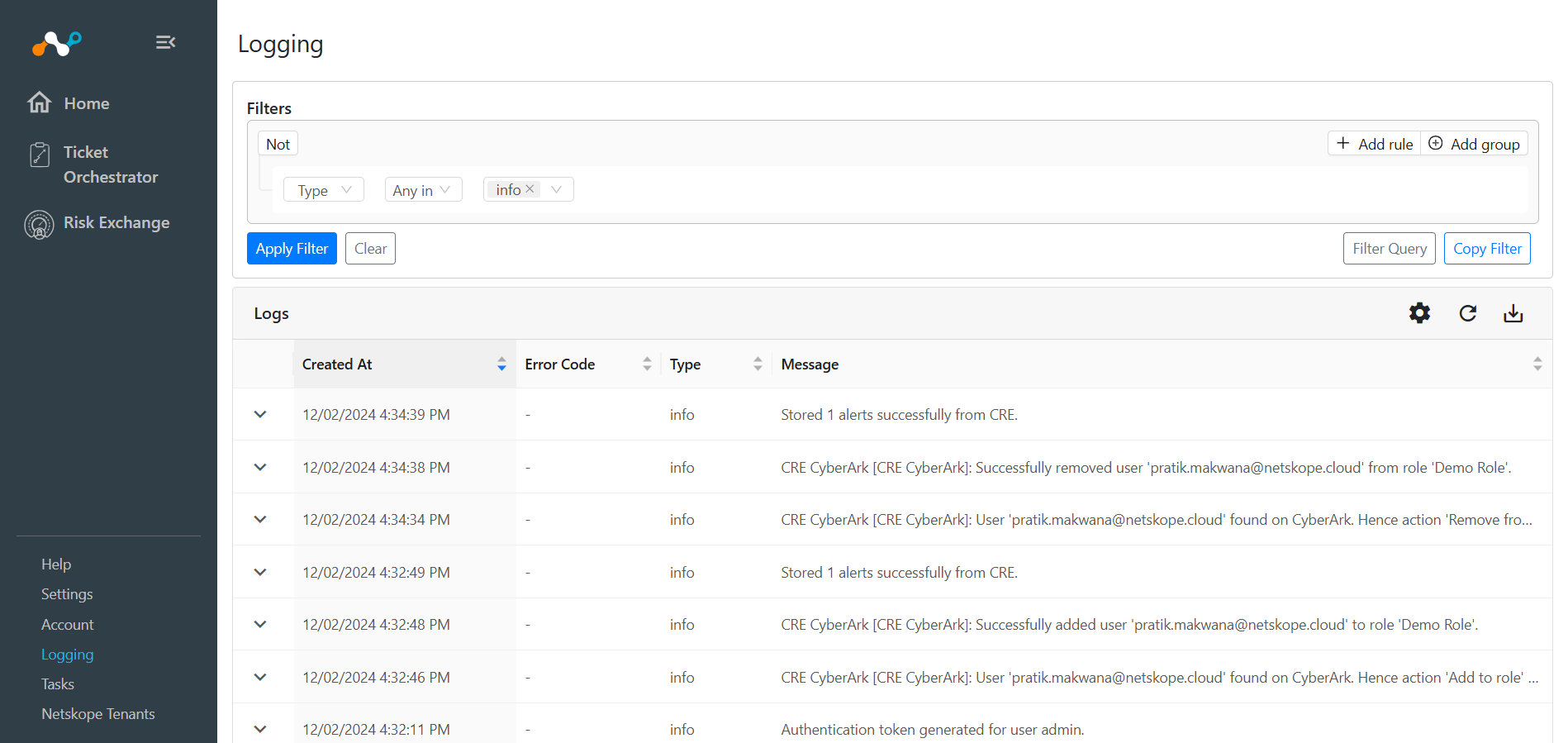Click the Logging page heading

click(280, 45)
